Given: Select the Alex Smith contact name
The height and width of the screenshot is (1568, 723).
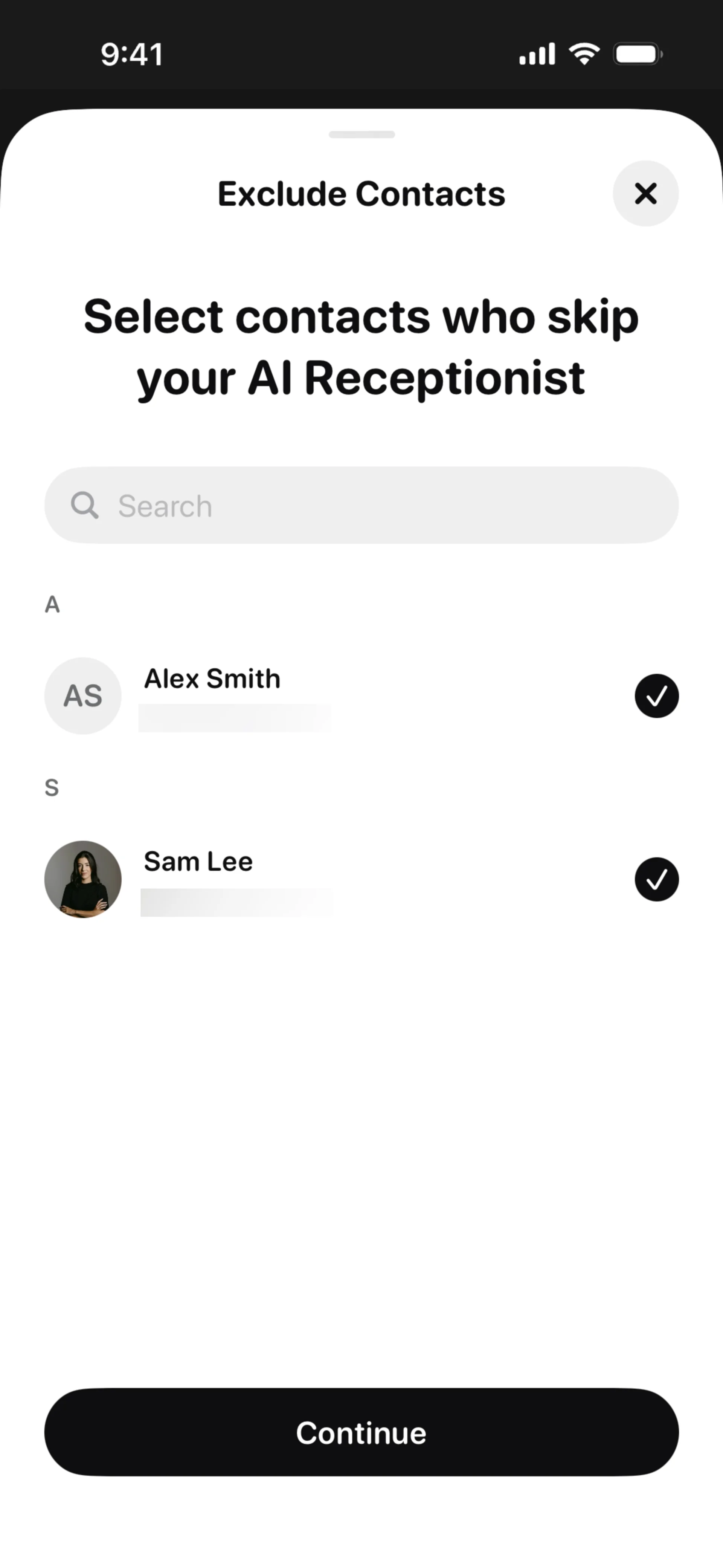Looking at the screenshot, I should click(212, 679).
